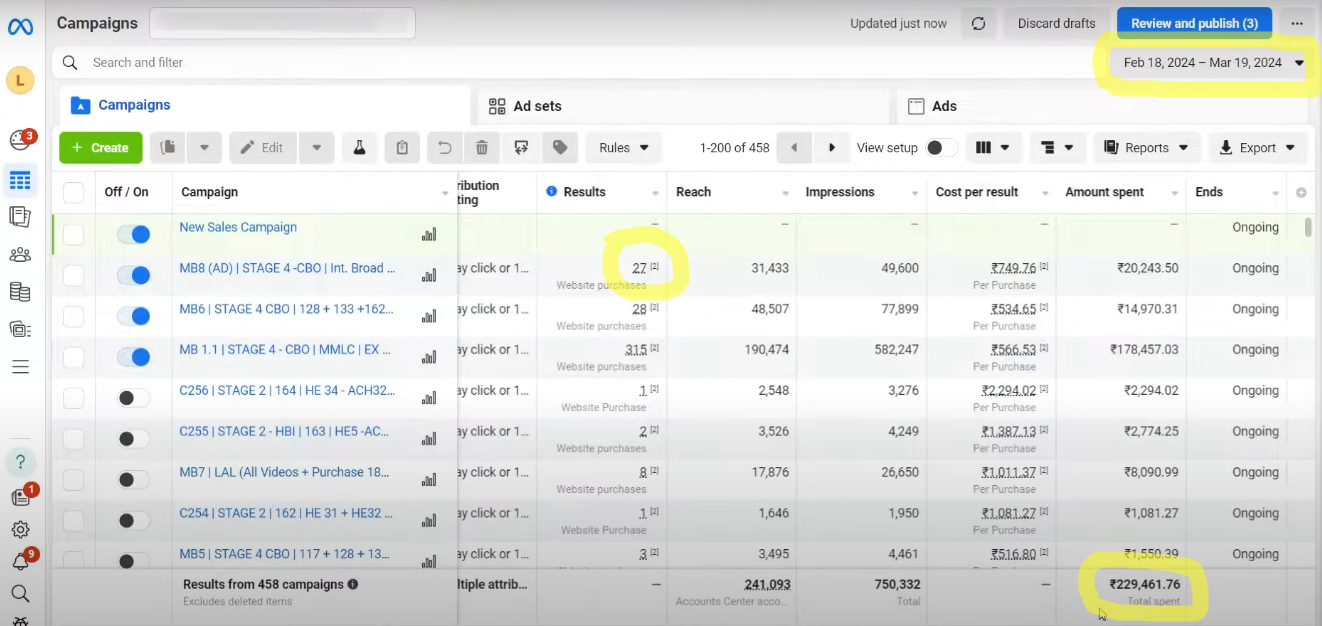Click the Delete trash can icon

click(482, 148)
